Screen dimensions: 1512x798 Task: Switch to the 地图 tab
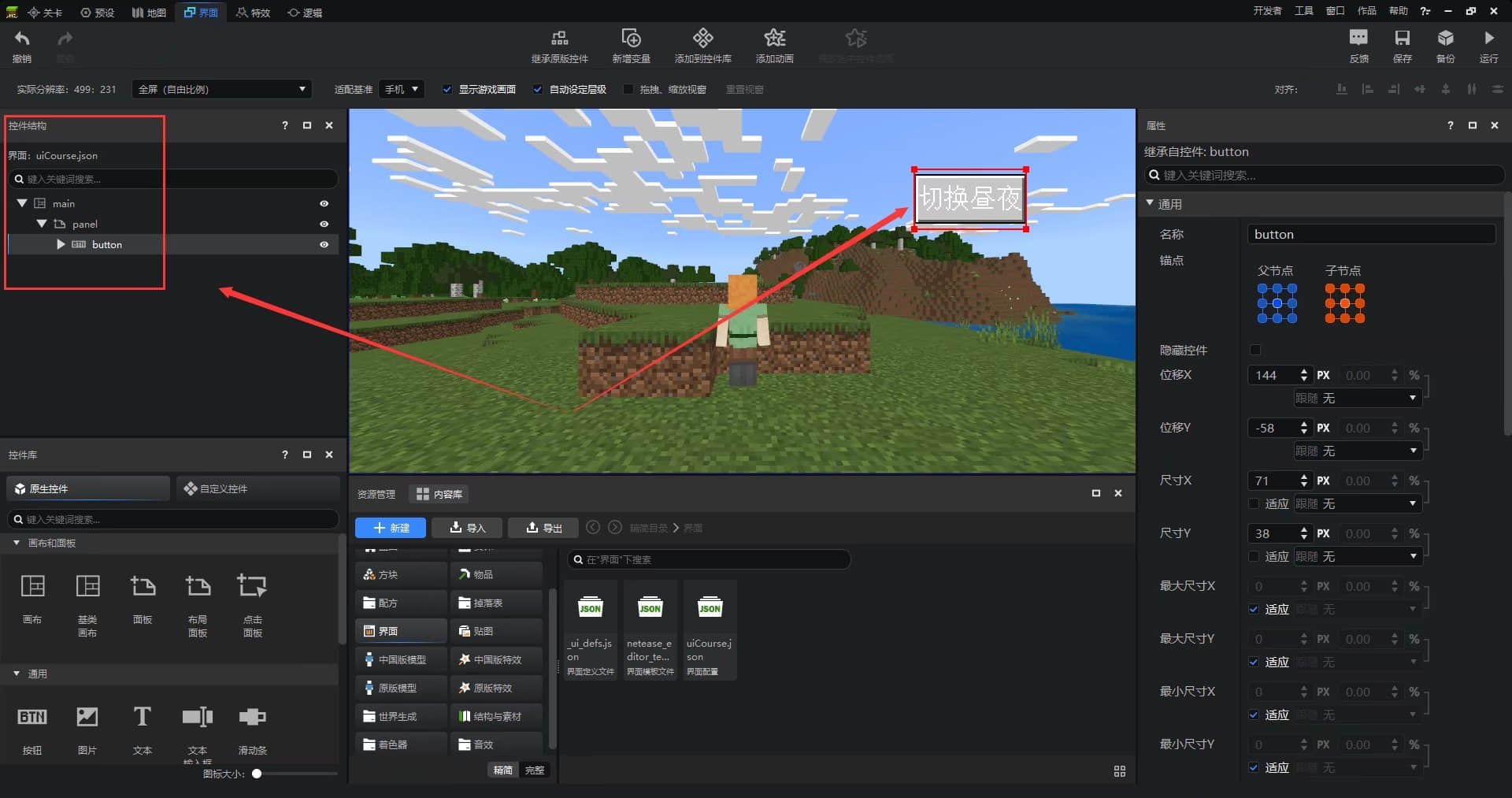pos(149,12)
